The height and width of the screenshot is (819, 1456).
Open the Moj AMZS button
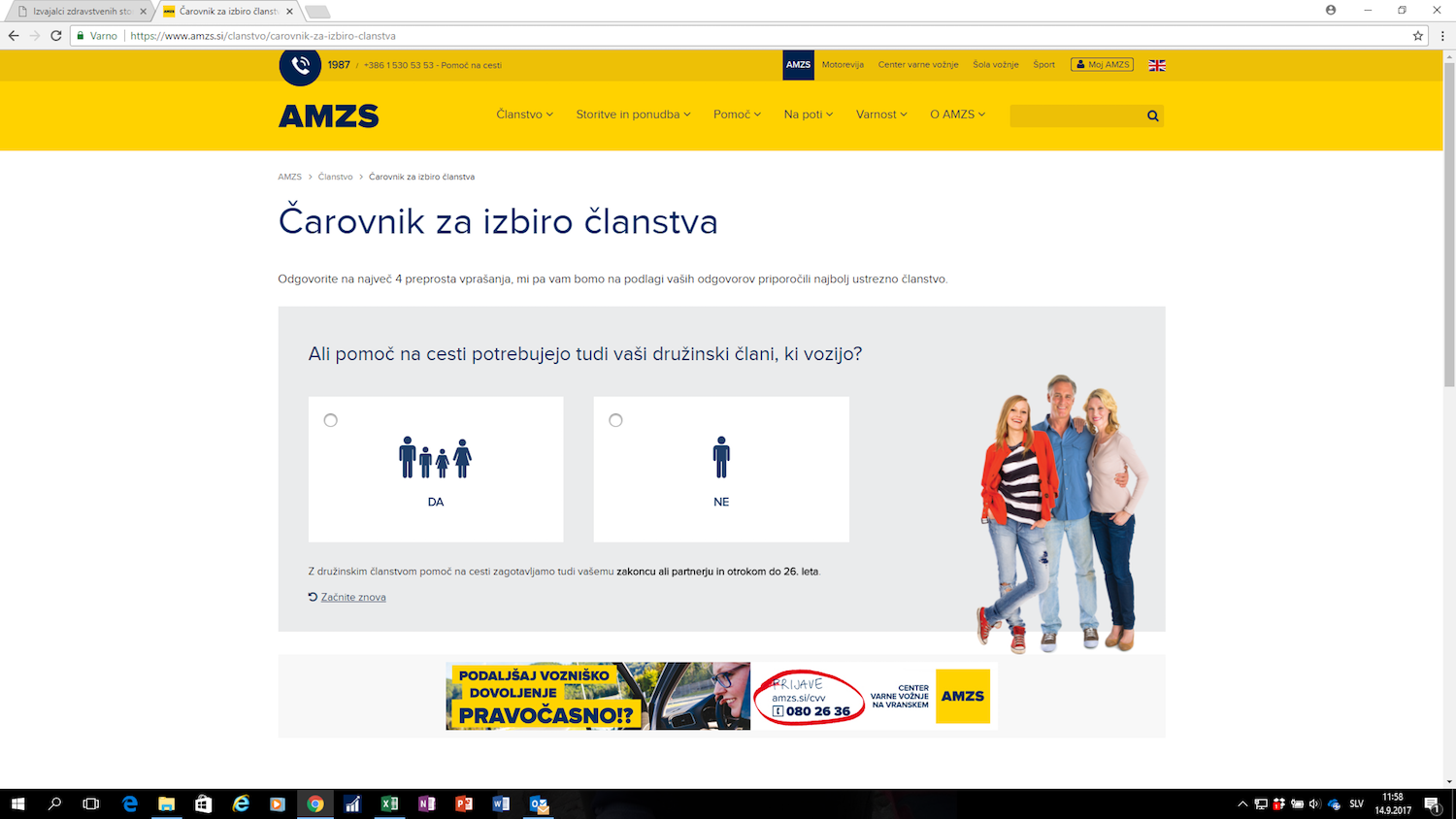tap(1102, 65)
